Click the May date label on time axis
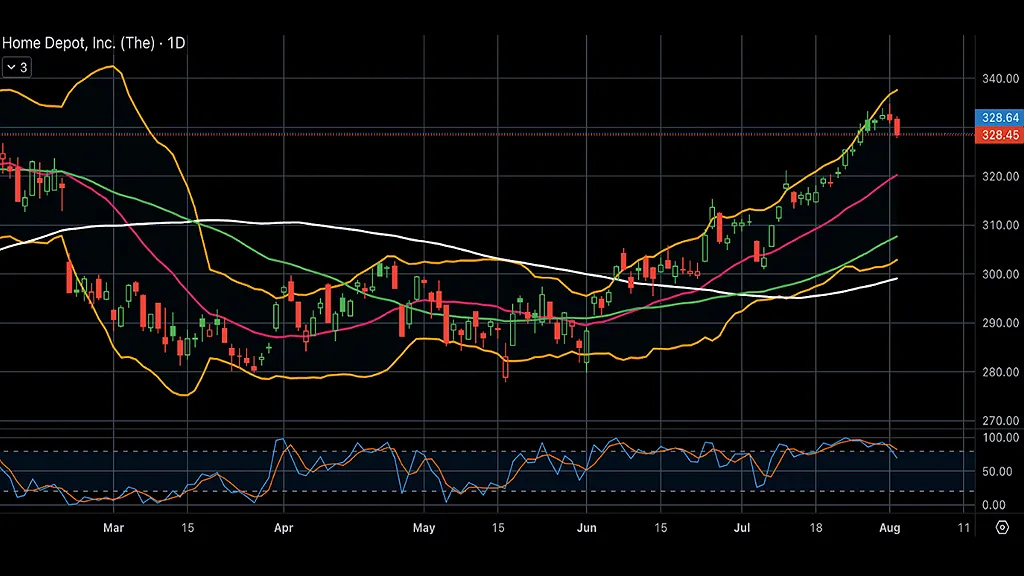 pos(424,528)
